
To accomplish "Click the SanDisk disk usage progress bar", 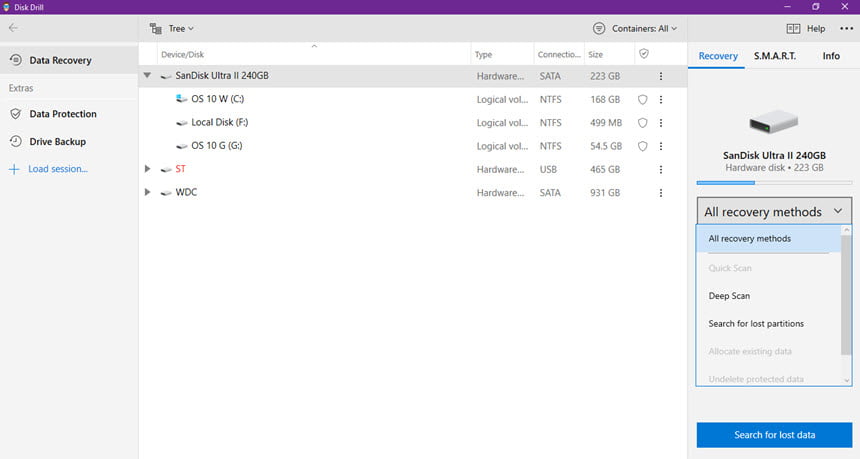I will coord(774,183).
